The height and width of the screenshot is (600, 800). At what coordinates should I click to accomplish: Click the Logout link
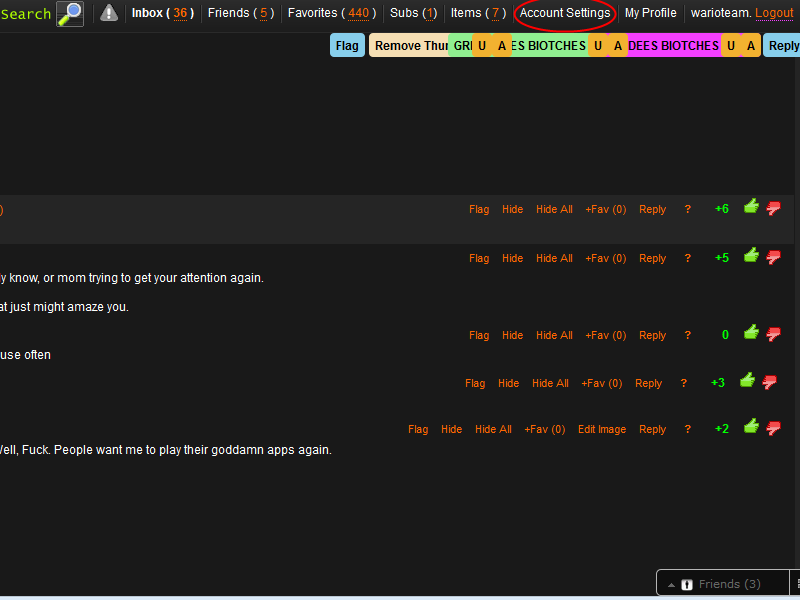[774, 13]
